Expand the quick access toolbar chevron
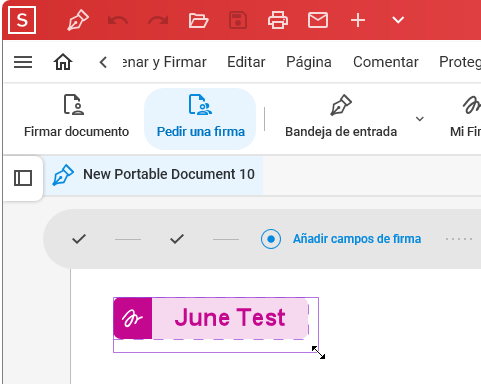Viewport: 481px width, 384px height. [x=398, y=20]
